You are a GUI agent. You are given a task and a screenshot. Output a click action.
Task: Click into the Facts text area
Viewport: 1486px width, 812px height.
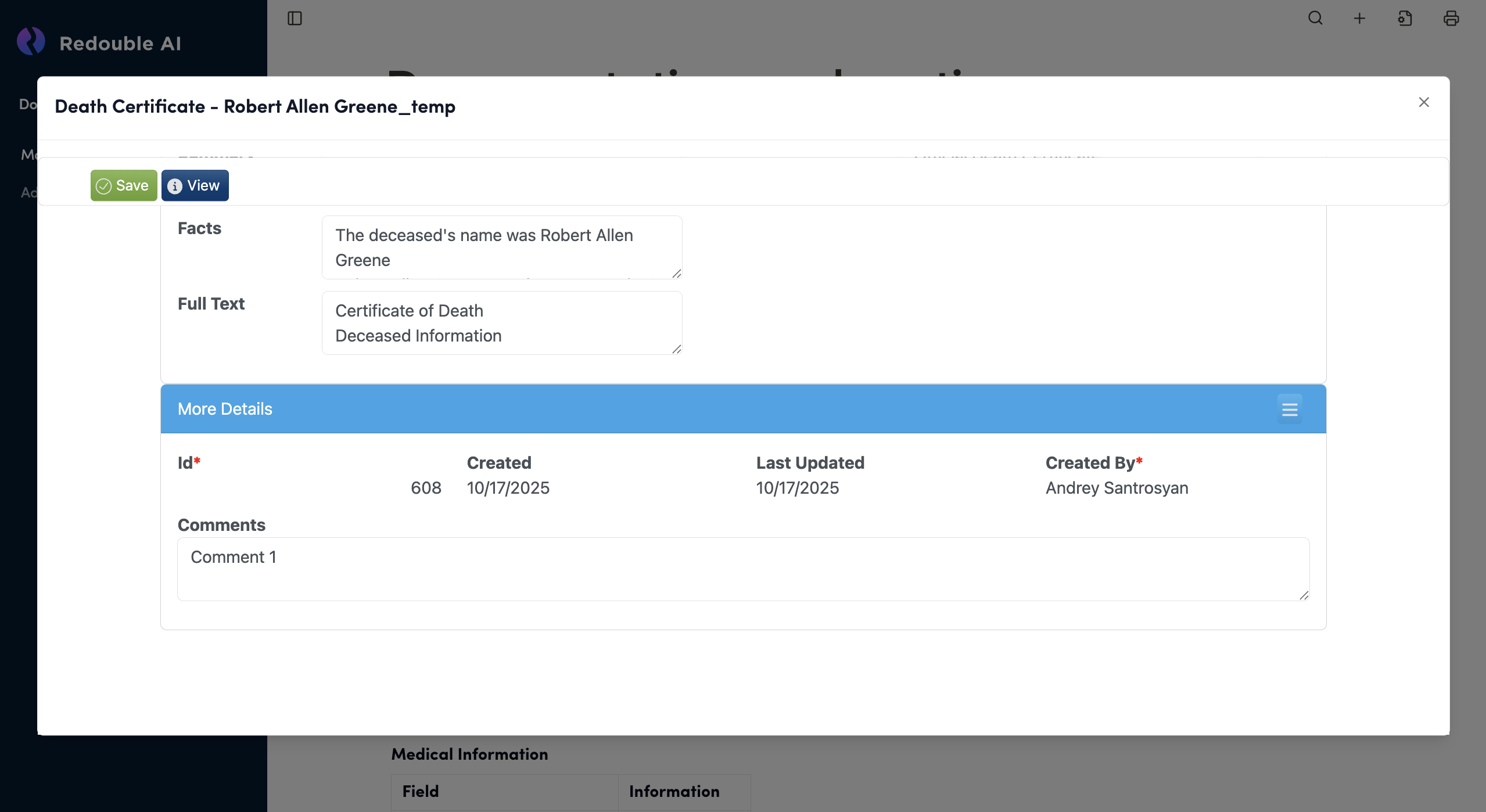tap(501, 247)
